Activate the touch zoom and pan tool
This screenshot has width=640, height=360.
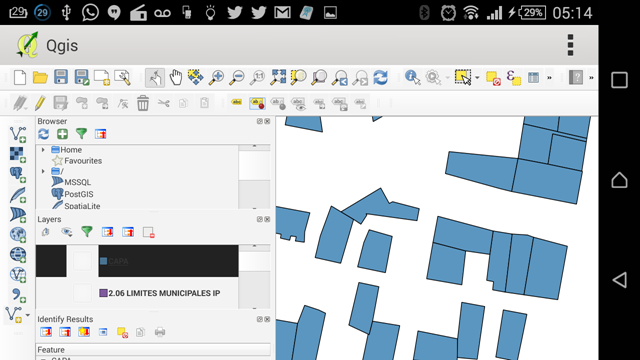pyautogui.click(x=155, y=78)
